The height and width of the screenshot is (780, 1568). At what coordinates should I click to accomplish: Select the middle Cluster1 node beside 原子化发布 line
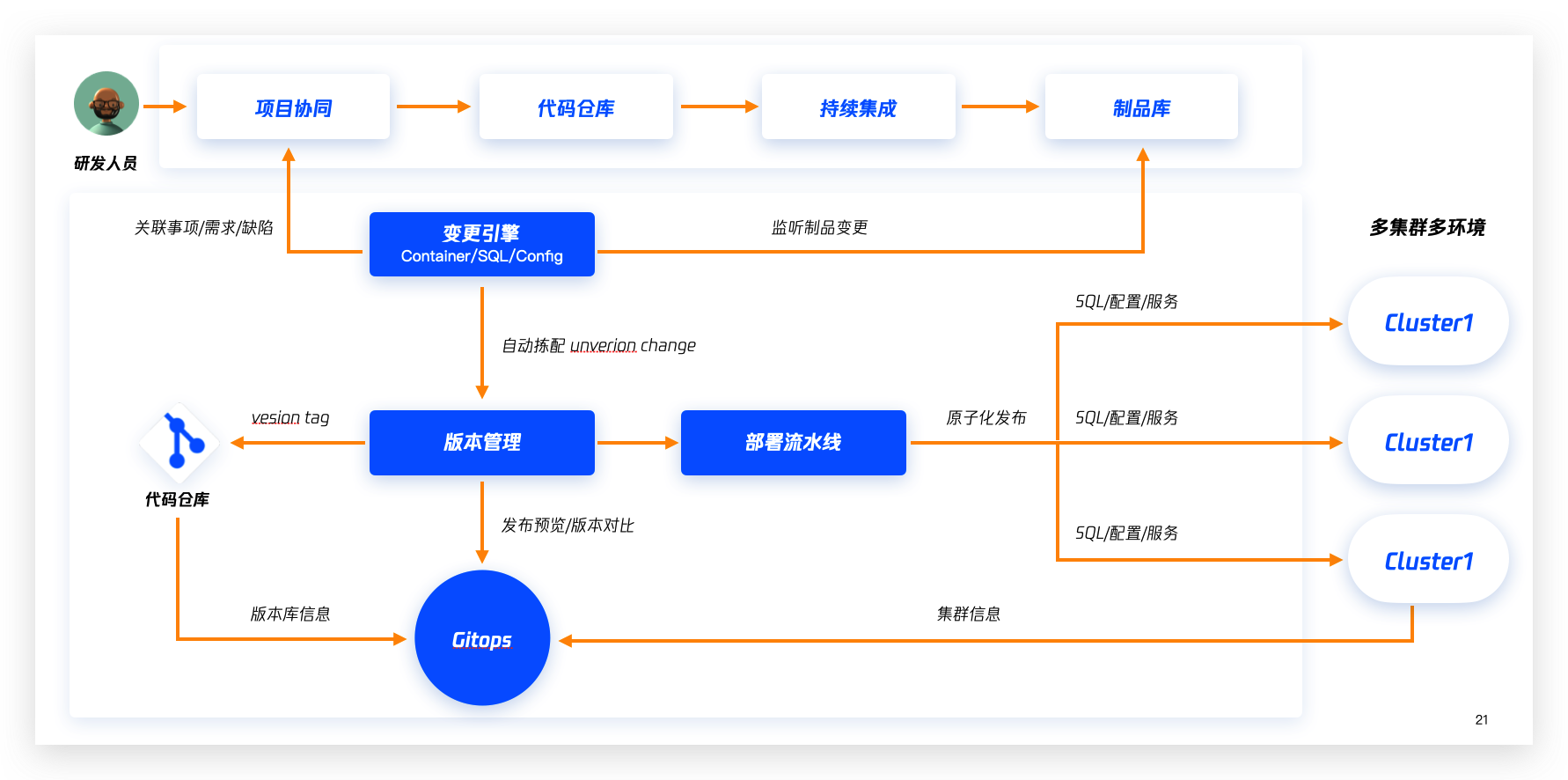coord(1428,441)
